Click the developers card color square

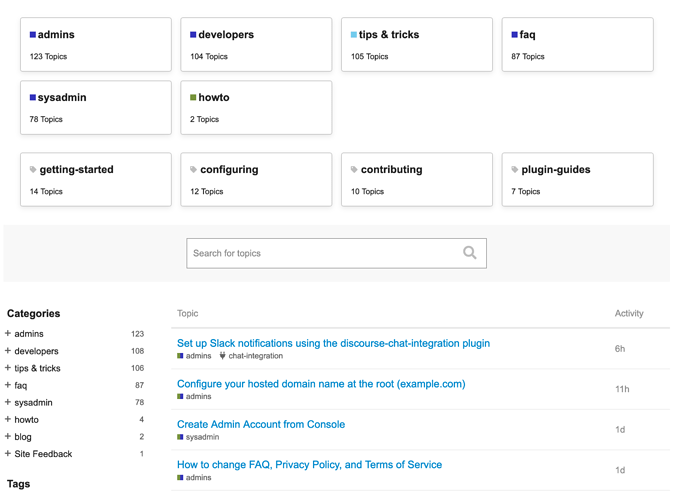coord(193,35)
